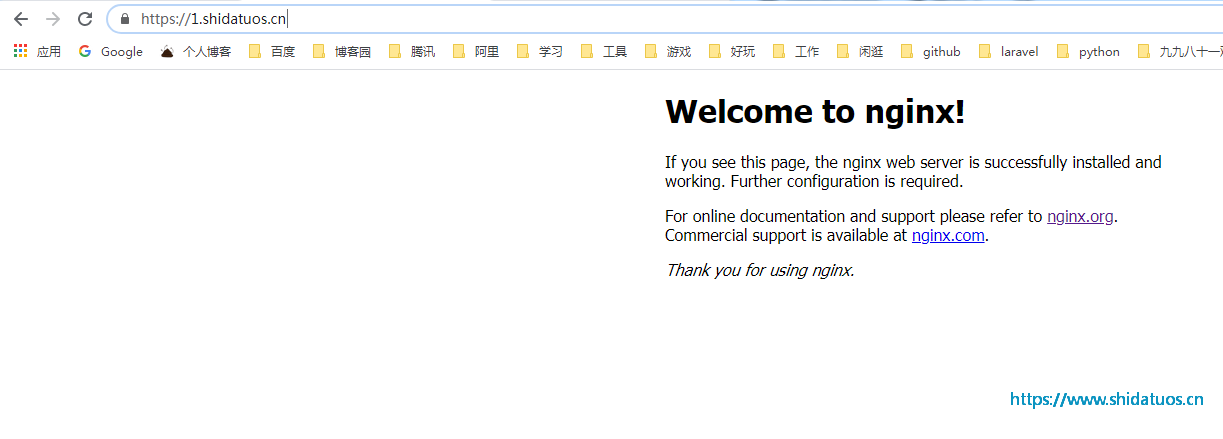This screenshot has height=439, width=1223.
Task: Expand the 博客园 bookmark folder
Action: (x=342, y=52)
